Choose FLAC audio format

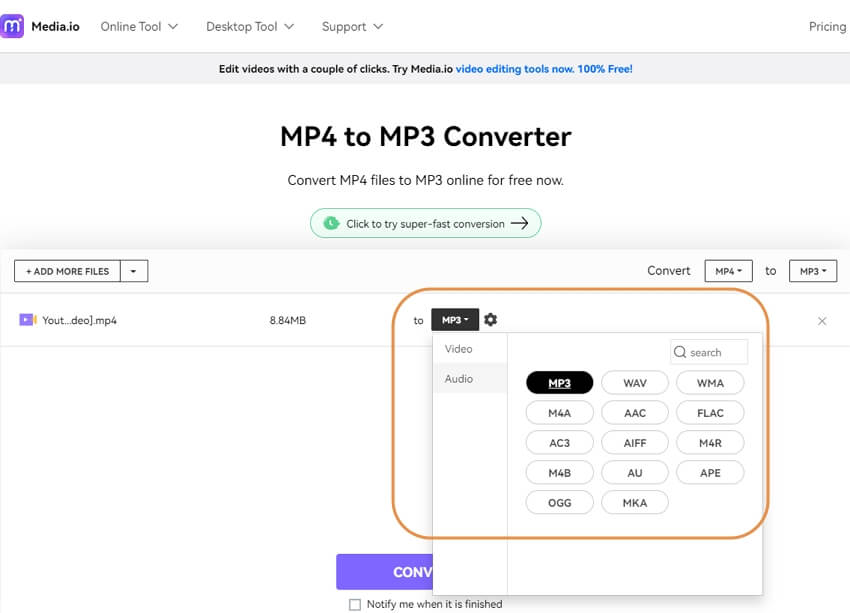[710, 413]
